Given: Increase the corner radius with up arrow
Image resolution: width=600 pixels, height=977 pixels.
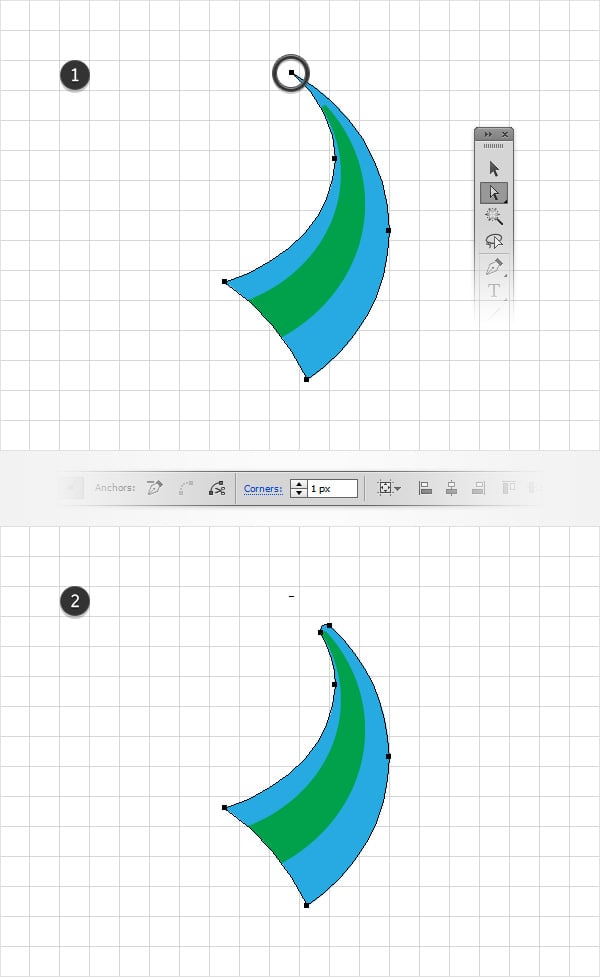Looking at the screenshot, I should [x=299, y=484].
